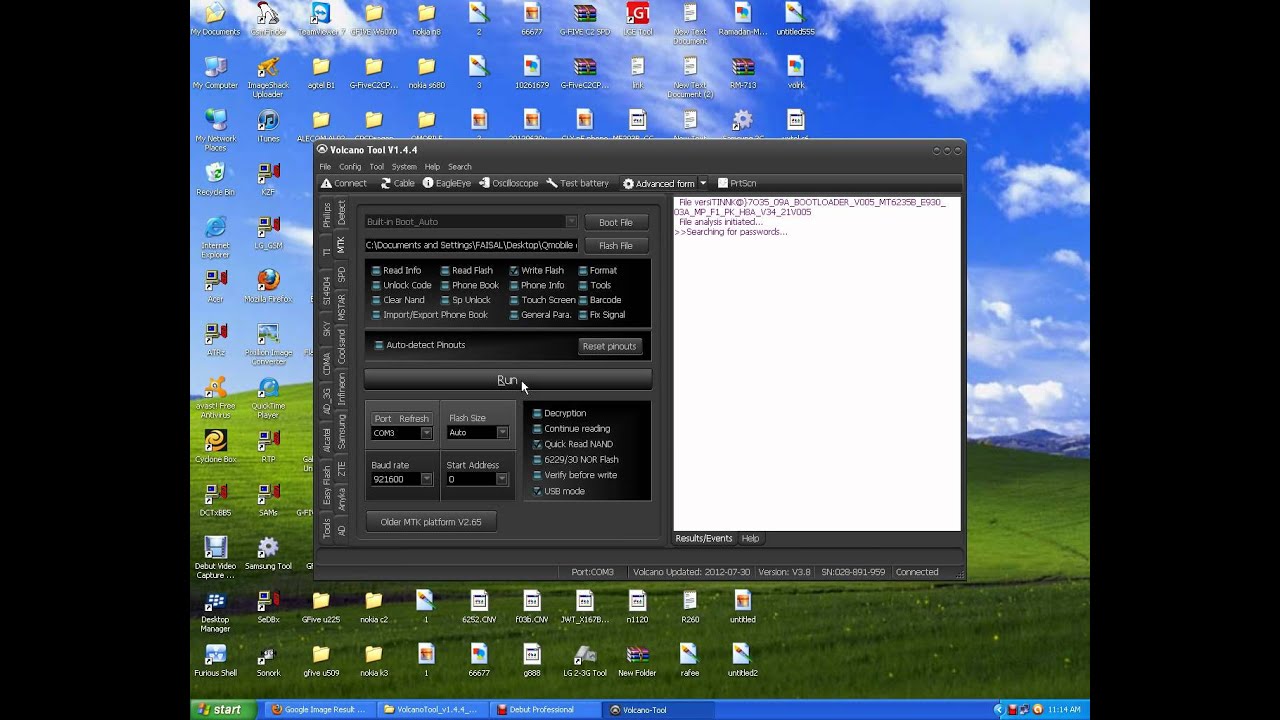Open the System menu
This screenshot has height=720, width=1280.
tap(404, 167)
